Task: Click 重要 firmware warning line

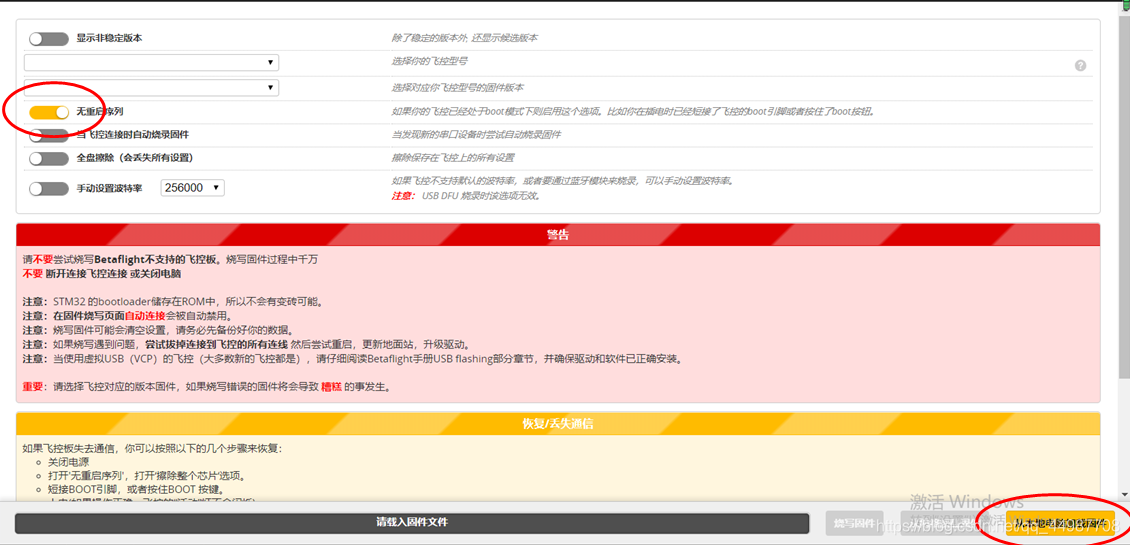Action: 206,386
